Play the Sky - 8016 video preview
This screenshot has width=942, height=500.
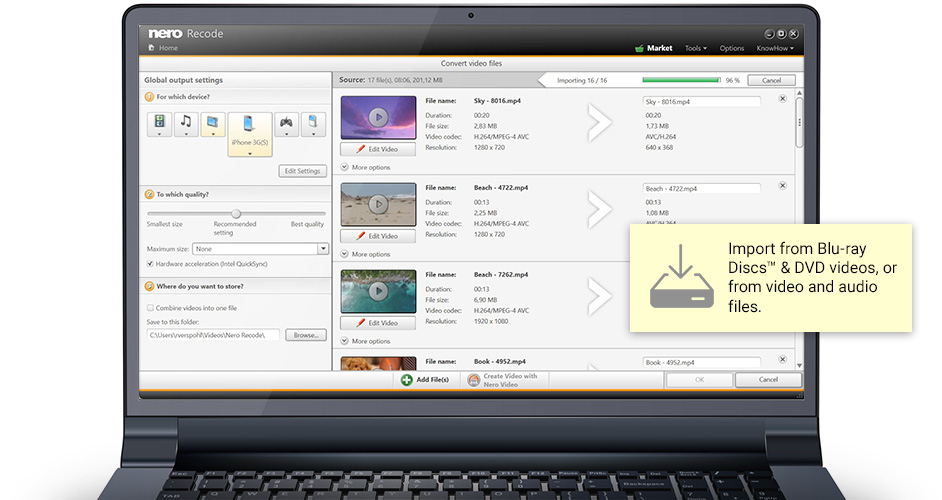(377, 117)
